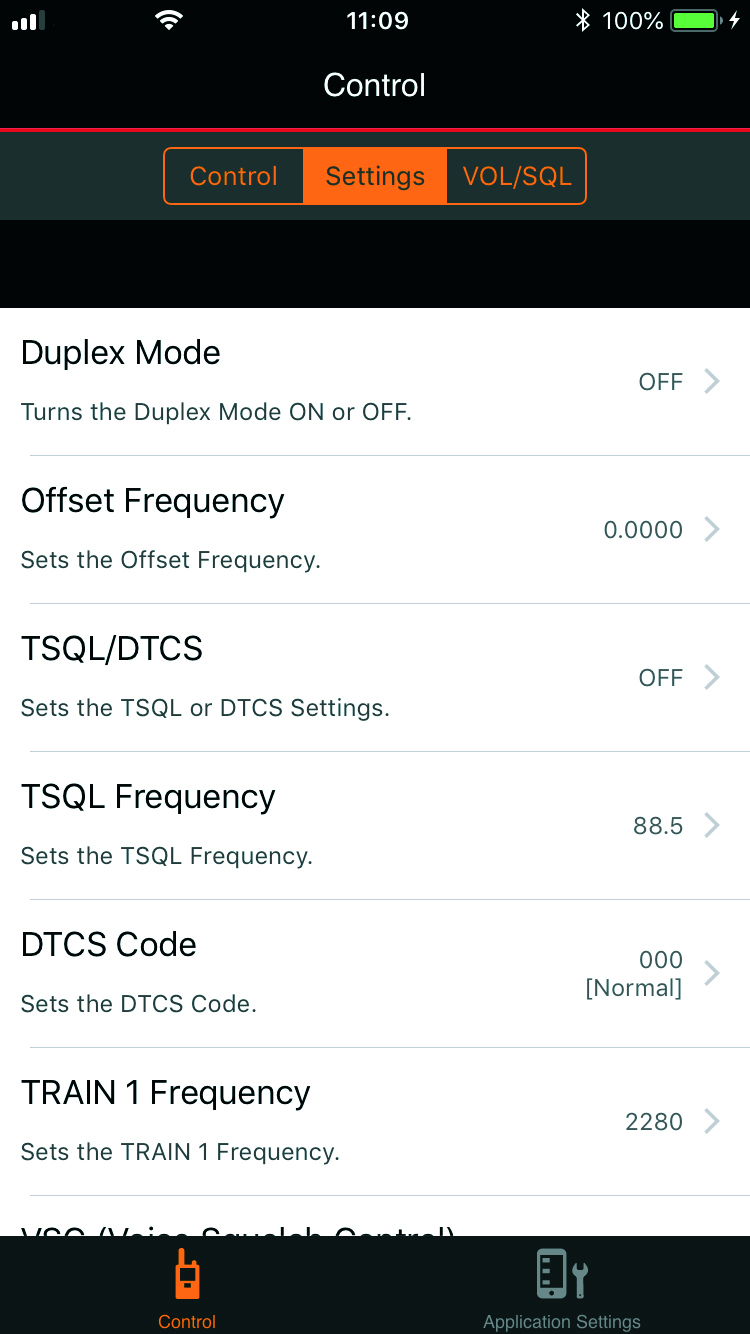Expand Duplex Mode chevron arrow
This screenshot has width=750, height=1334.
tap(712, 381)
